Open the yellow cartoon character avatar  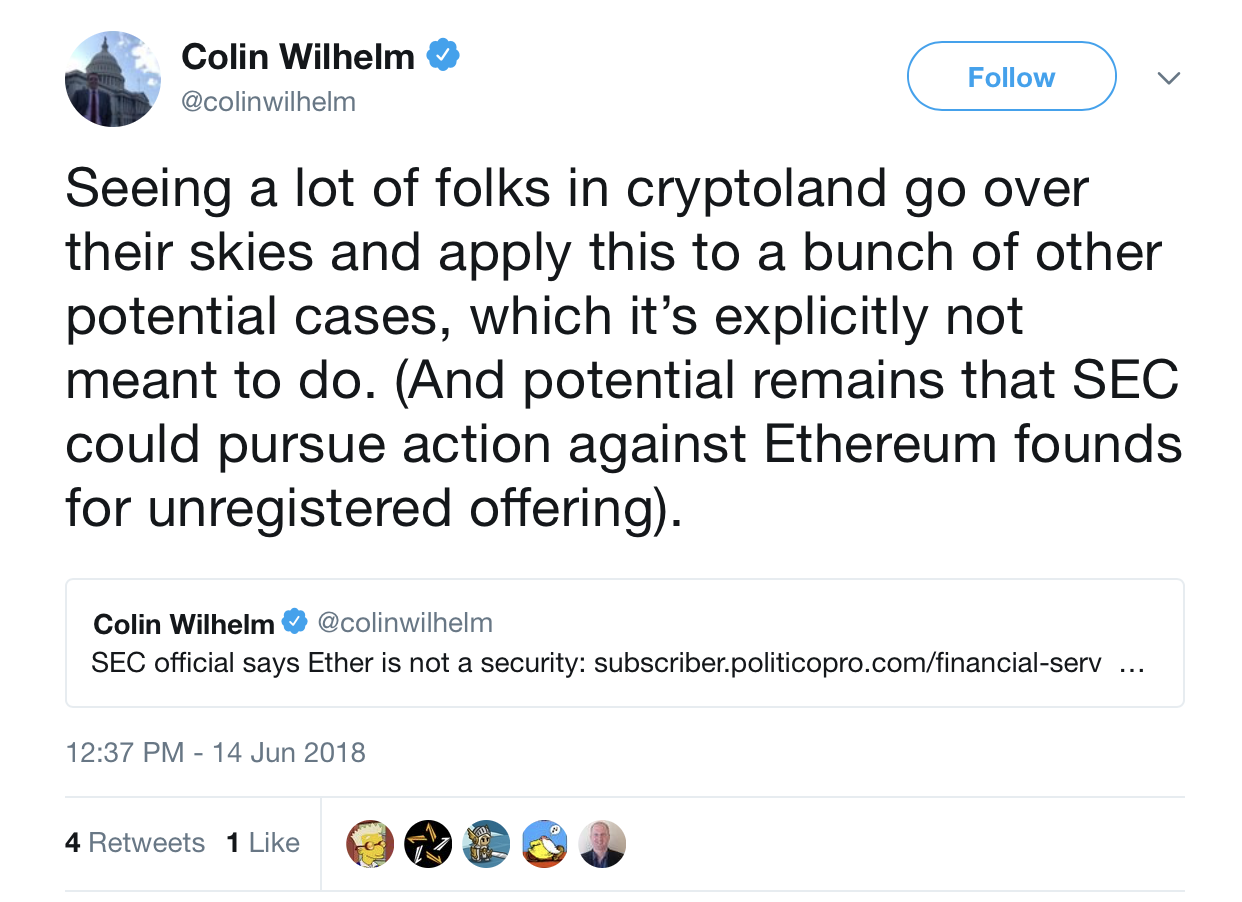tap(370, 844)
